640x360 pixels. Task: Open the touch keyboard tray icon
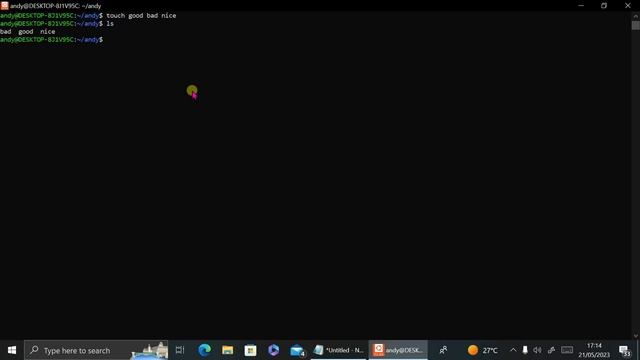[567, 350]
